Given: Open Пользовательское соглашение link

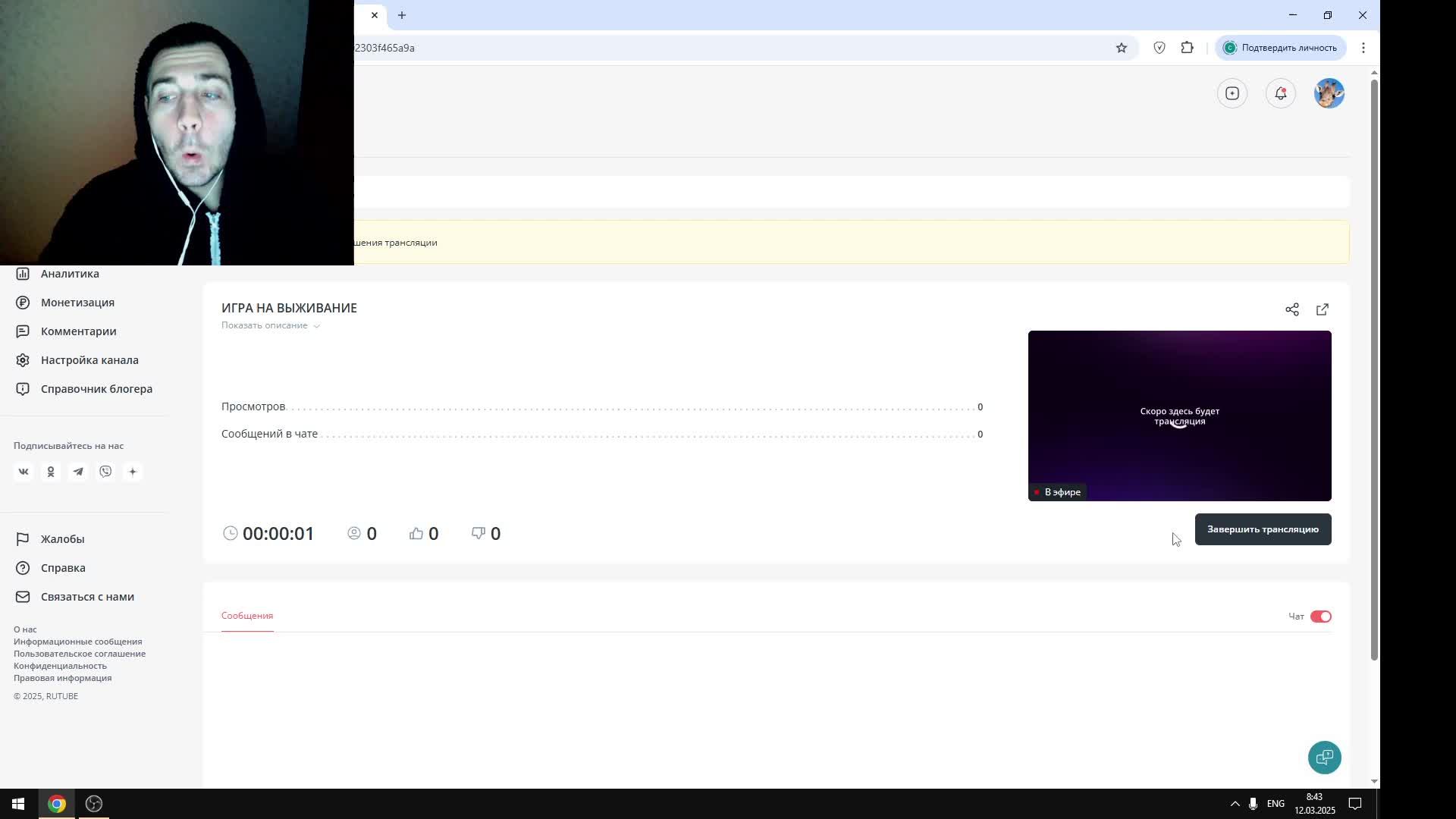Looking at the screenshot, I should (x=80, y=654).
